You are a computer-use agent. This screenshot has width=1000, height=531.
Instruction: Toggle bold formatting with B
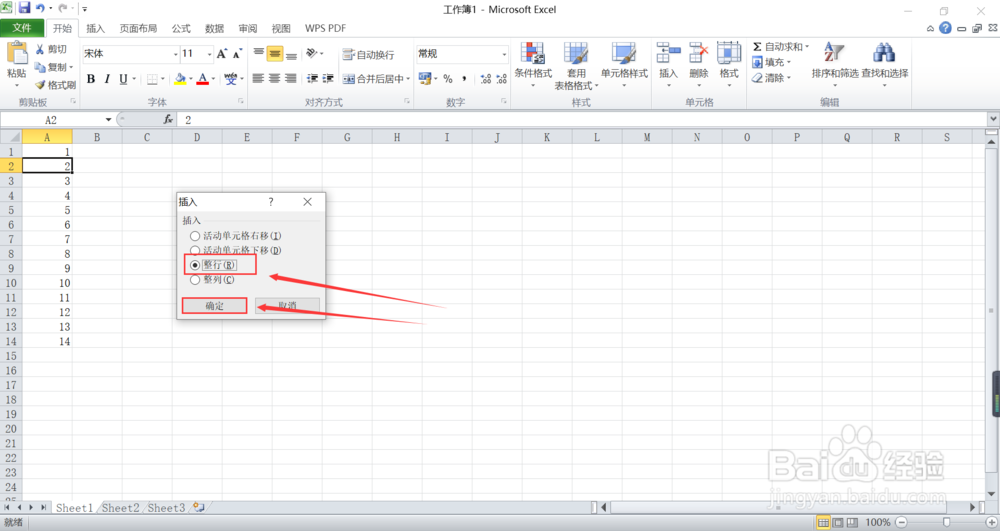click(91, 79)
